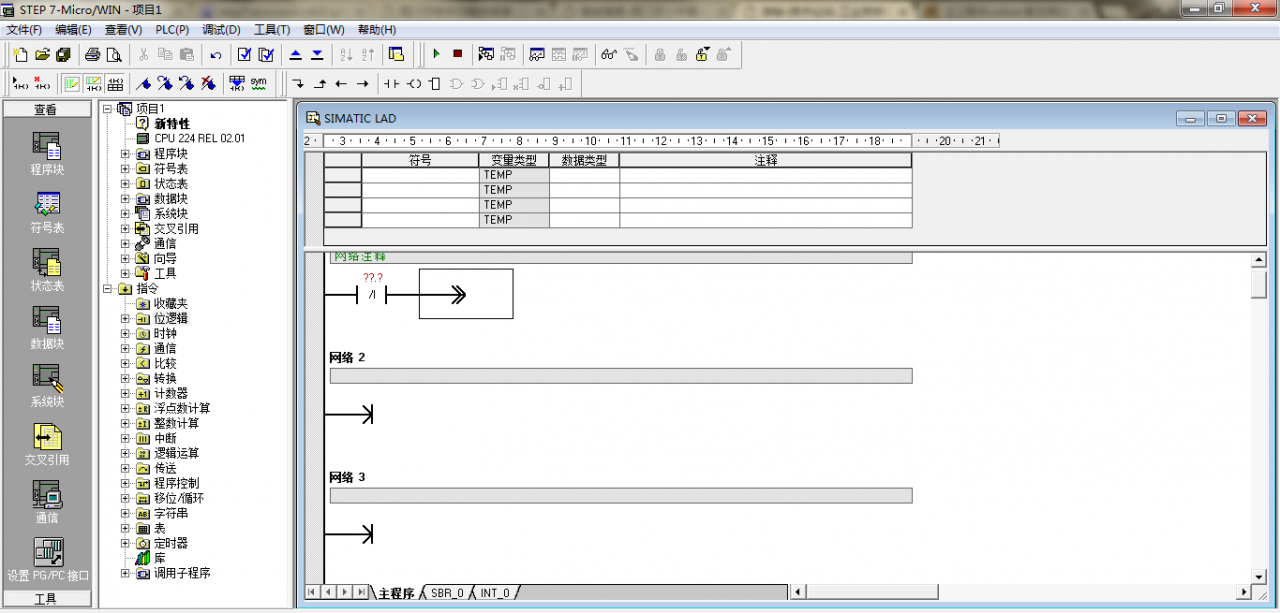The width and height of the screenshot is (1280, 613).
Task: Expand the 定时器 instruction folder
Action: click(125, 544)
